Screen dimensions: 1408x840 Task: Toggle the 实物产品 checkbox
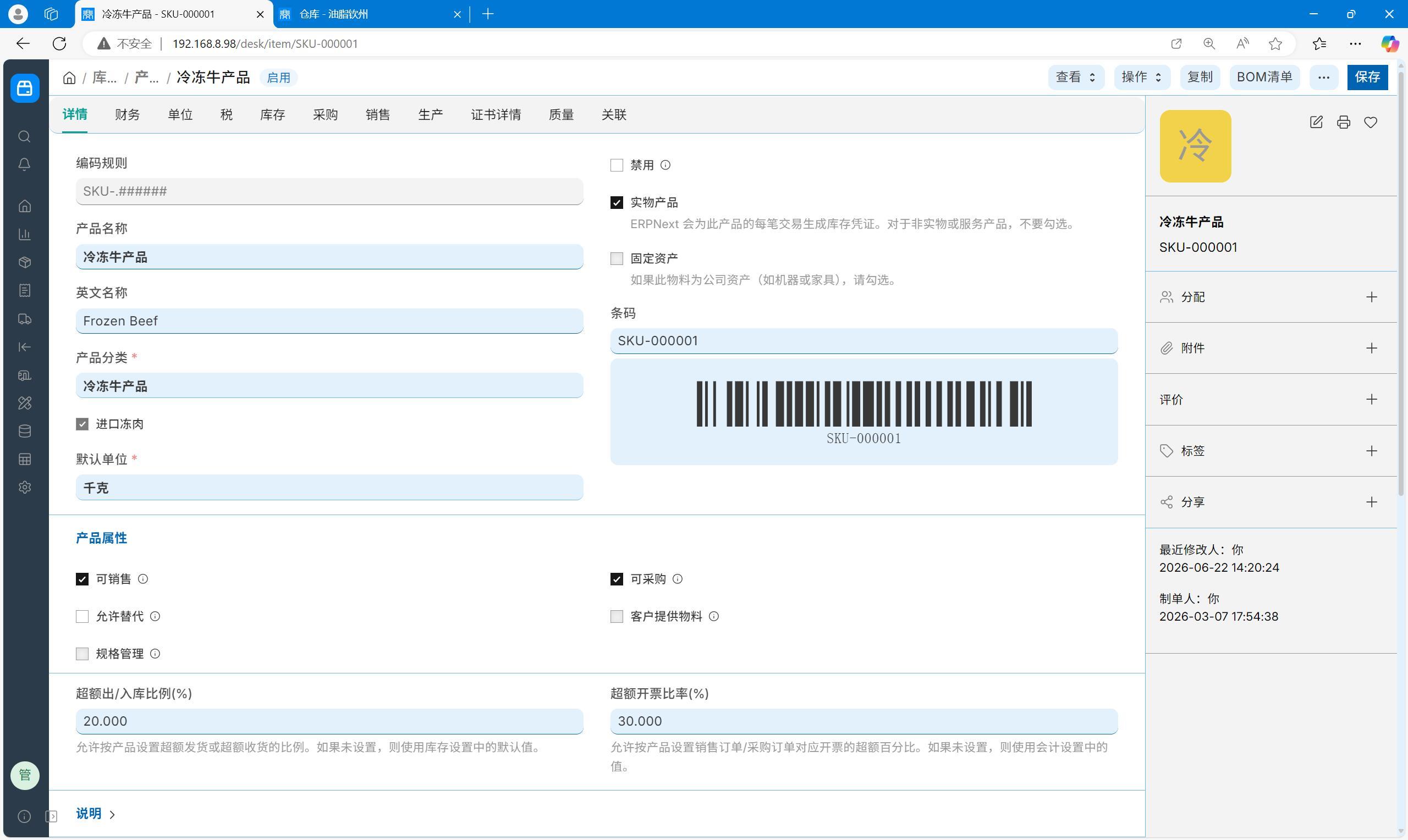pyautogui.click(x=617, y=203)
